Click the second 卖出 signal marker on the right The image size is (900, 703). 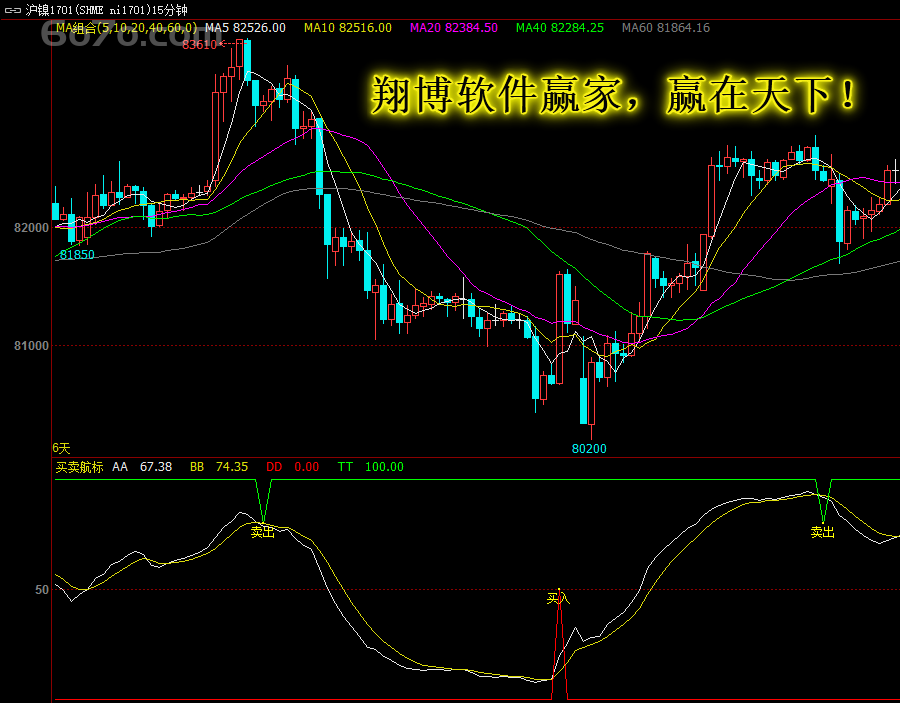pos(822,532)
